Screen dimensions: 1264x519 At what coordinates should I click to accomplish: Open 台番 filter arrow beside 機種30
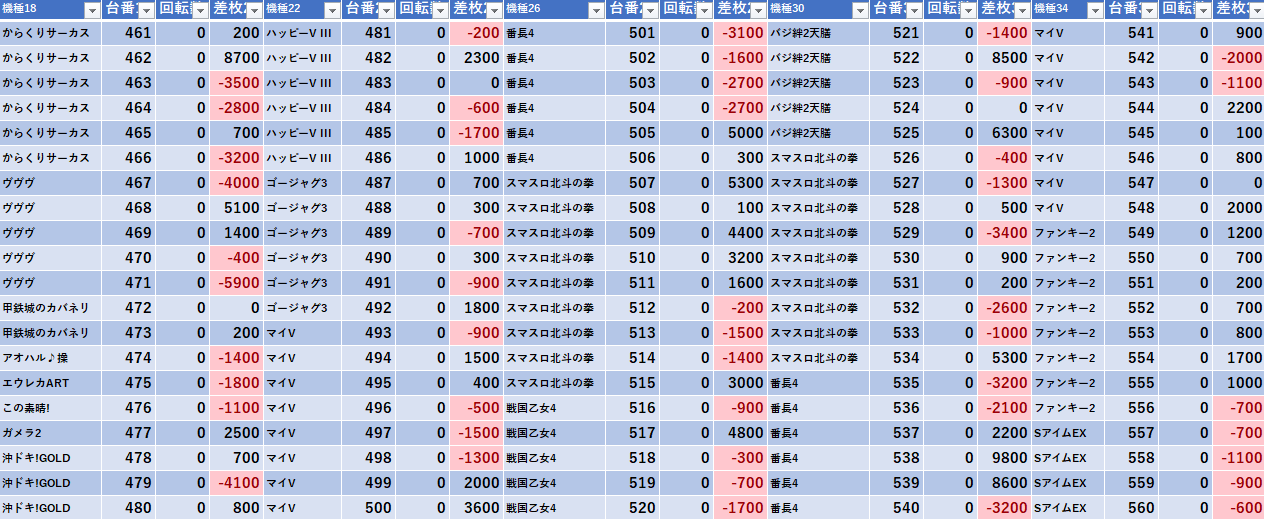coord(914,10)
